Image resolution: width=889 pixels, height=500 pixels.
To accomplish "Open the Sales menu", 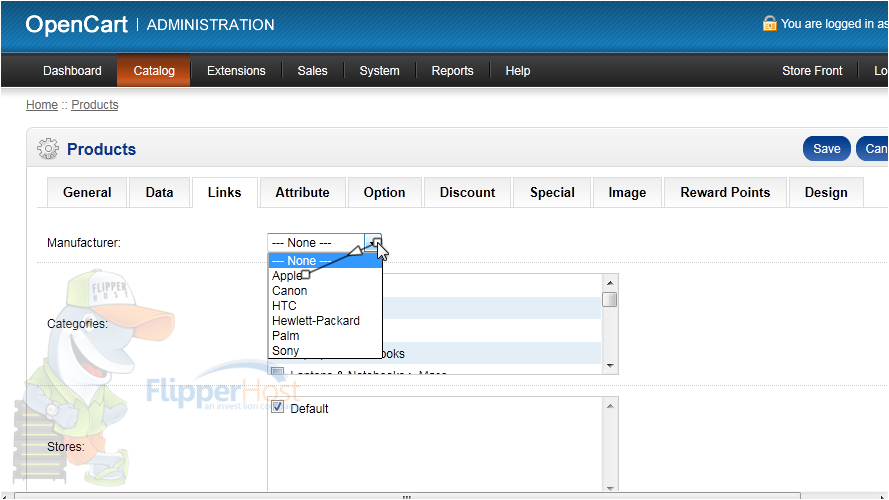I will pos(312,71).
